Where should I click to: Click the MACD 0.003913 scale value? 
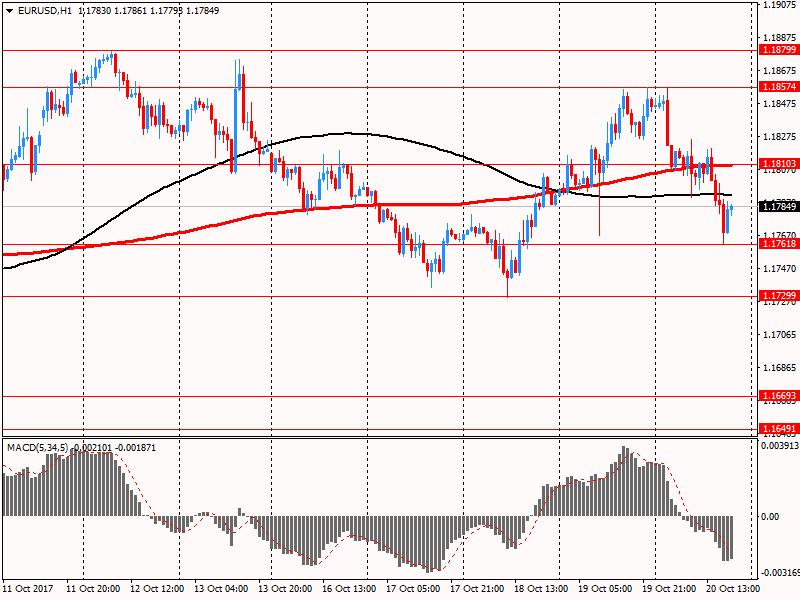780,446
